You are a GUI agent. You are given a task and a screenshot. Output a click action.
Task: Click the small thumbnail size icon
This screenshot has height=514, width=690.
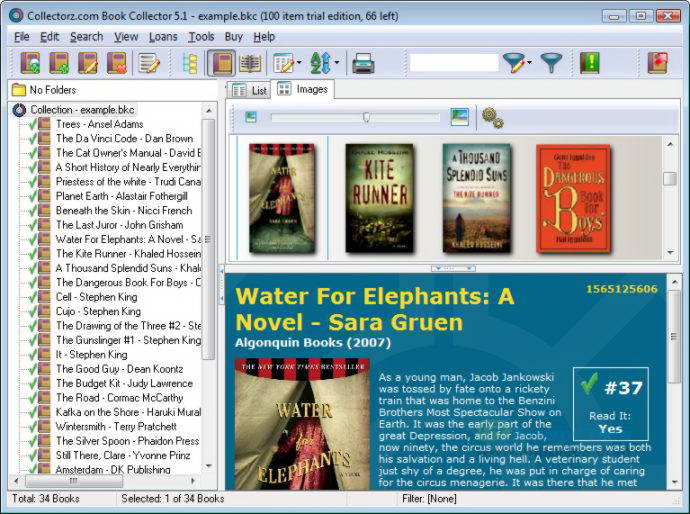click(x=251, y=117)
